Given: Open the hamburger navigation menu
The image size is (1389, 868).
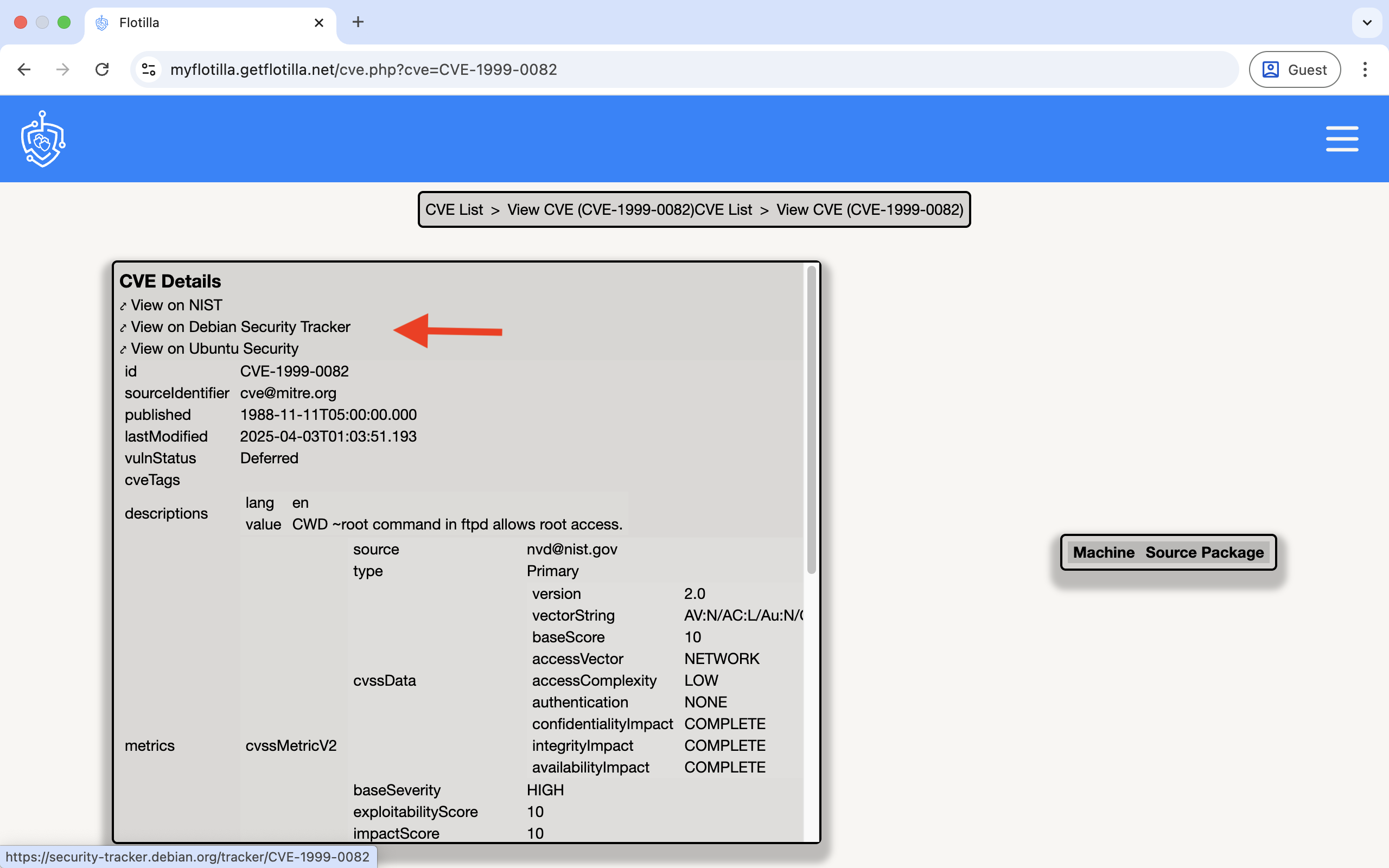Looking at the screenshot, I should [x=1341, y=139].
